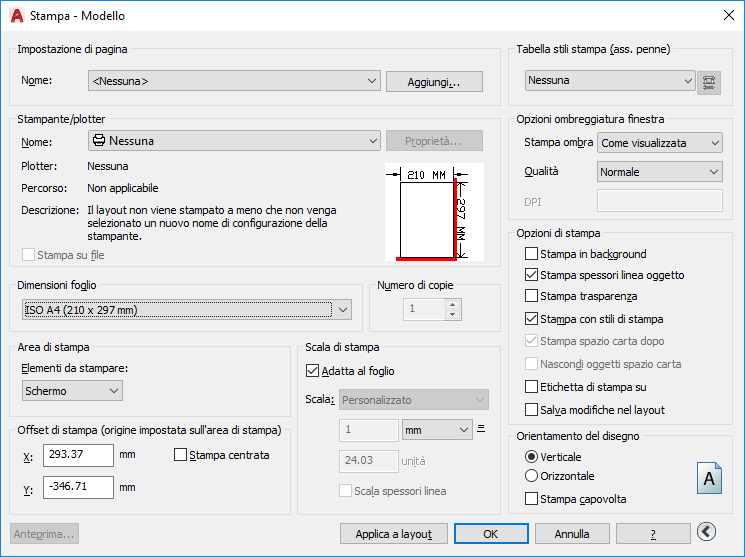Click the 'Non applicabile' path text

[x=123, y=188]
